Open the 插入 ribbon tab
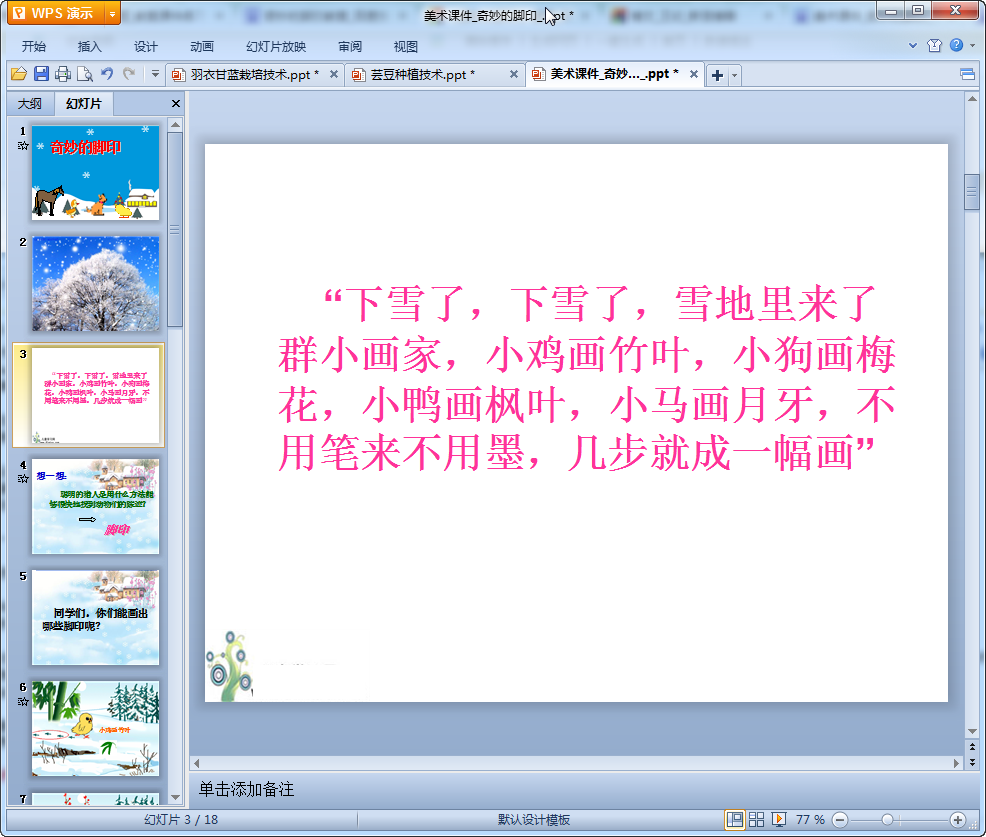 (x=89, y=46)
